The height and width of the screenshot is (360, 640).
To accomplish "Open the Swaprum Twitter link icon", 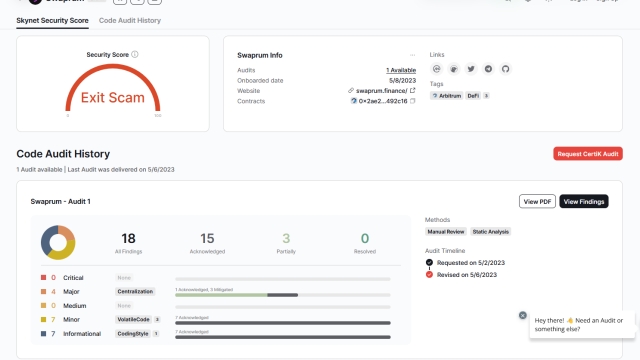I will (x=471, y=69).
